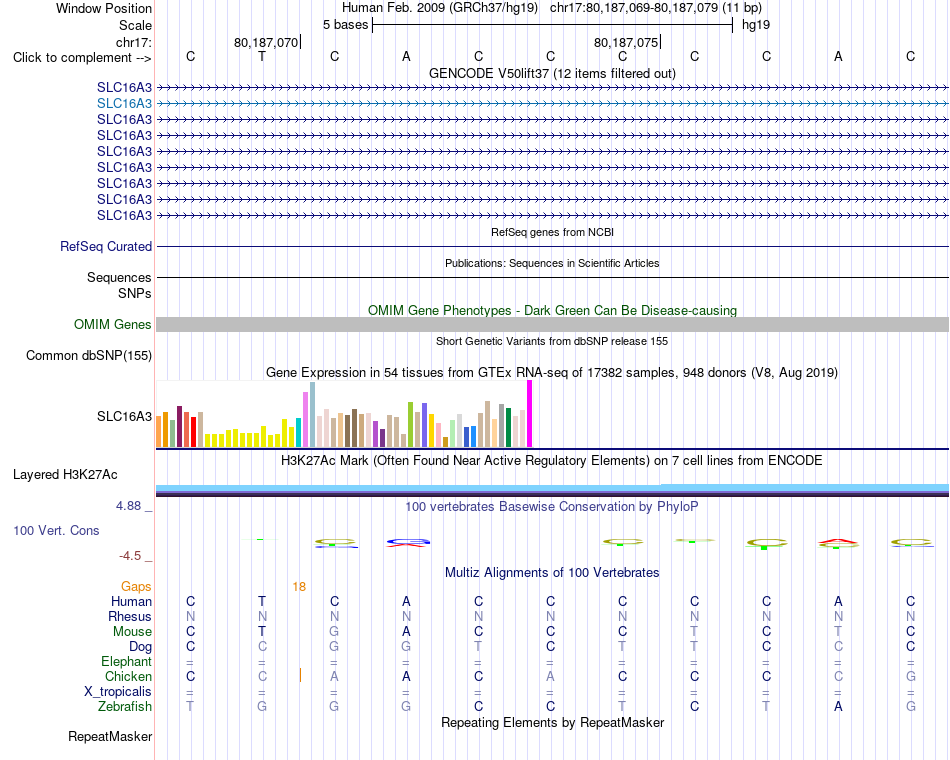Click the 'Click to complement -->' label

pos(82,58)
